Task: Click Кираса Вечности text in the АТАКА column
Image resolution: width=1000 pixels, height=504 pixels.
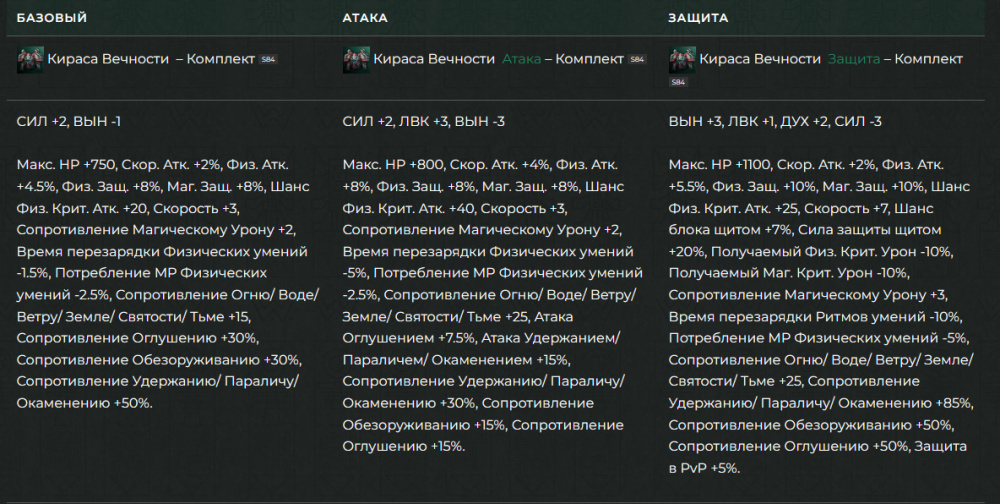Action: [x=434, y=59]
